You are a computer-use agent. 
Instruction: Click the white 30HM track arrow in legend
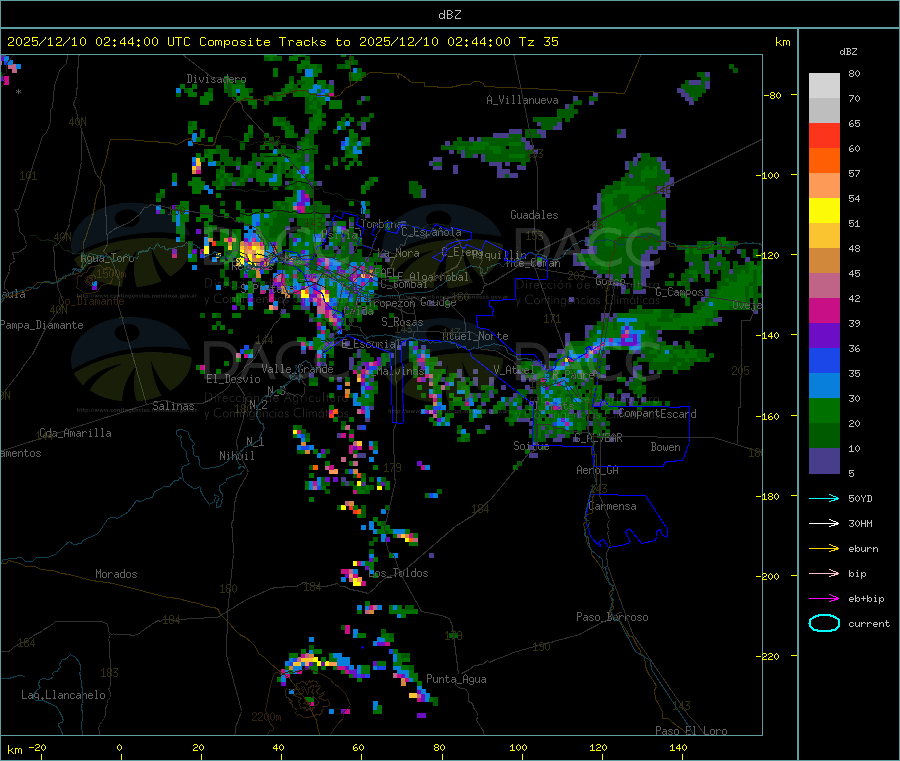point(824,523)
